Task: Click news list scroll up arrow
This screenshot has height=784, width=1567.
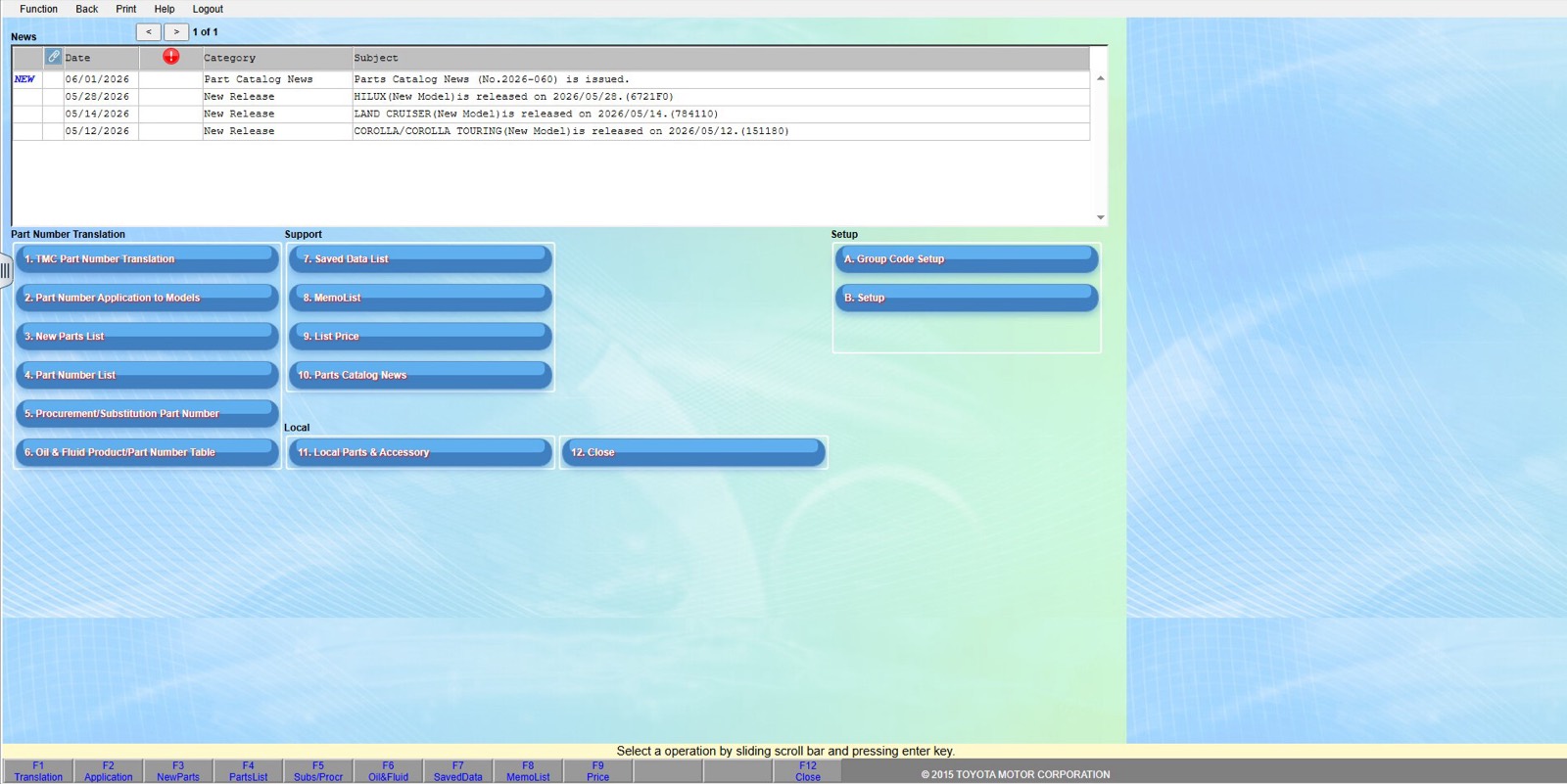Action: (1101, 78)
